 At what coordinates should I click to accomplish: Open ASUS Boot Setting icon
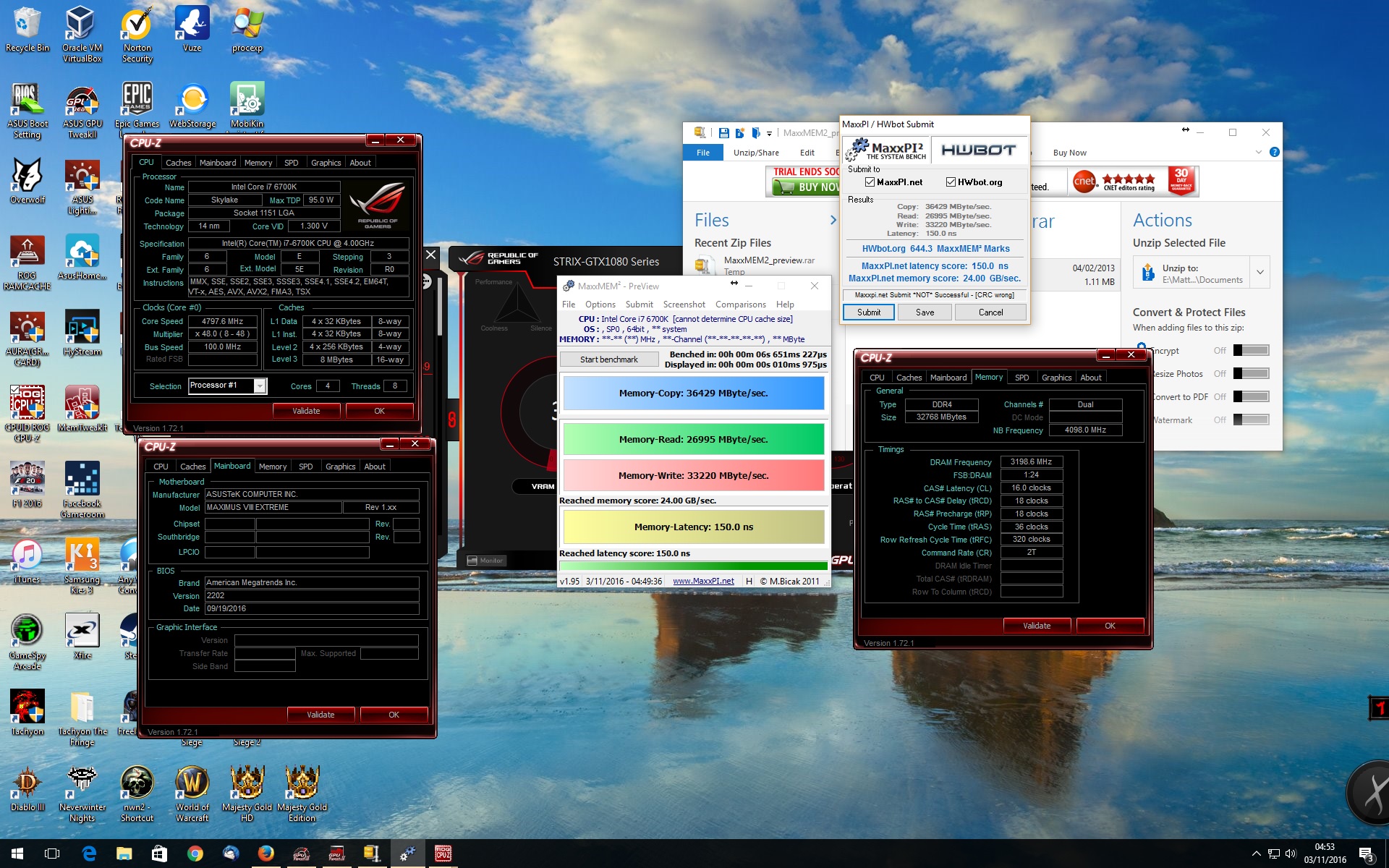[27, 111]
